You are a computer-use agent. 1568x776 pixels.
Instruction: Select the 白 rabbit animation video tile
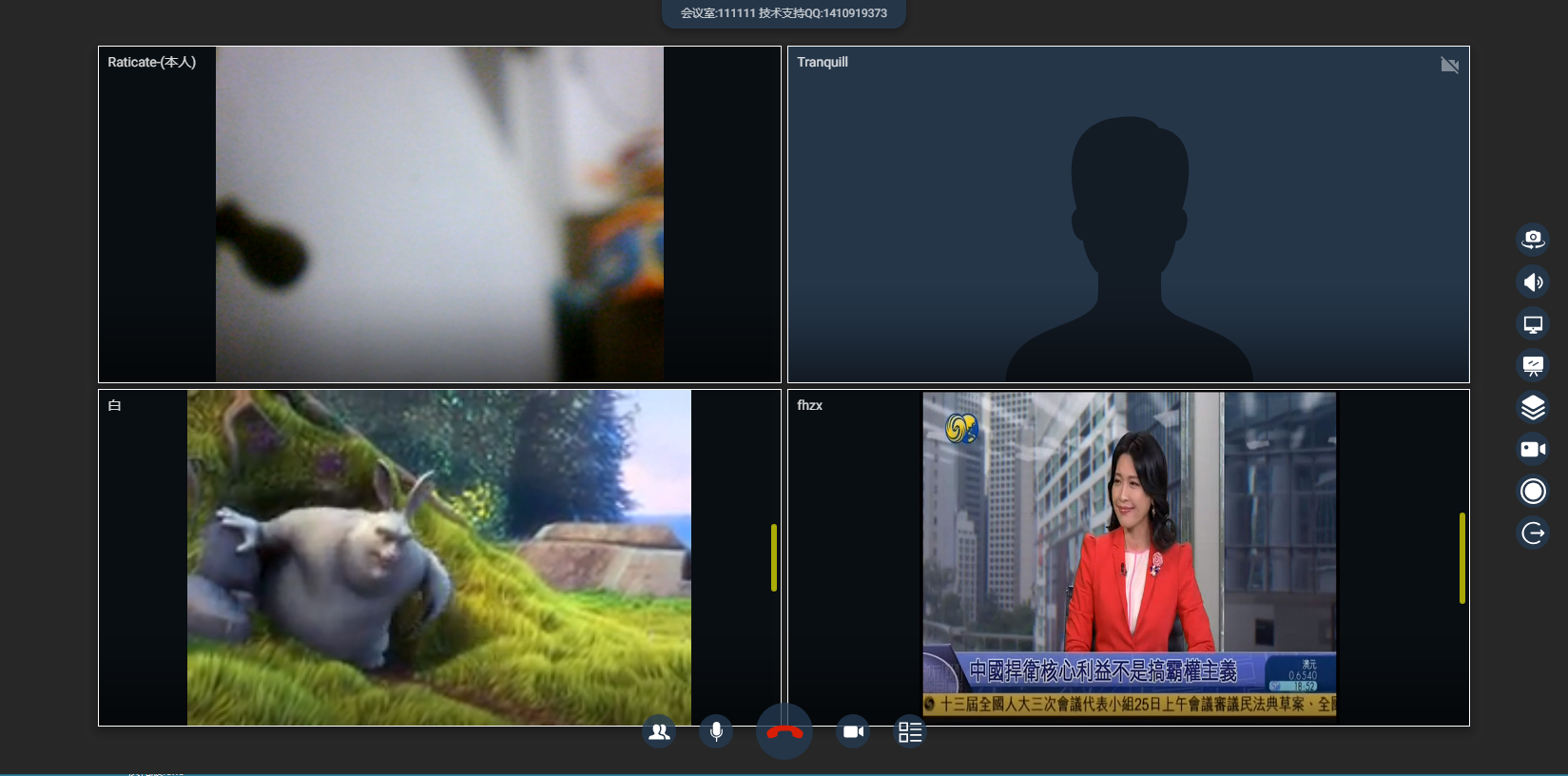[439, 556]
